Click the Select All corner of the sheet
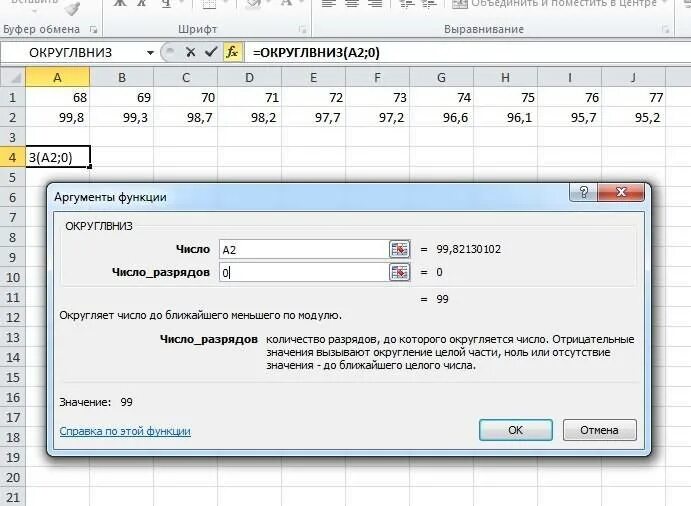This screenshot has height=506, width=691. 13,78
